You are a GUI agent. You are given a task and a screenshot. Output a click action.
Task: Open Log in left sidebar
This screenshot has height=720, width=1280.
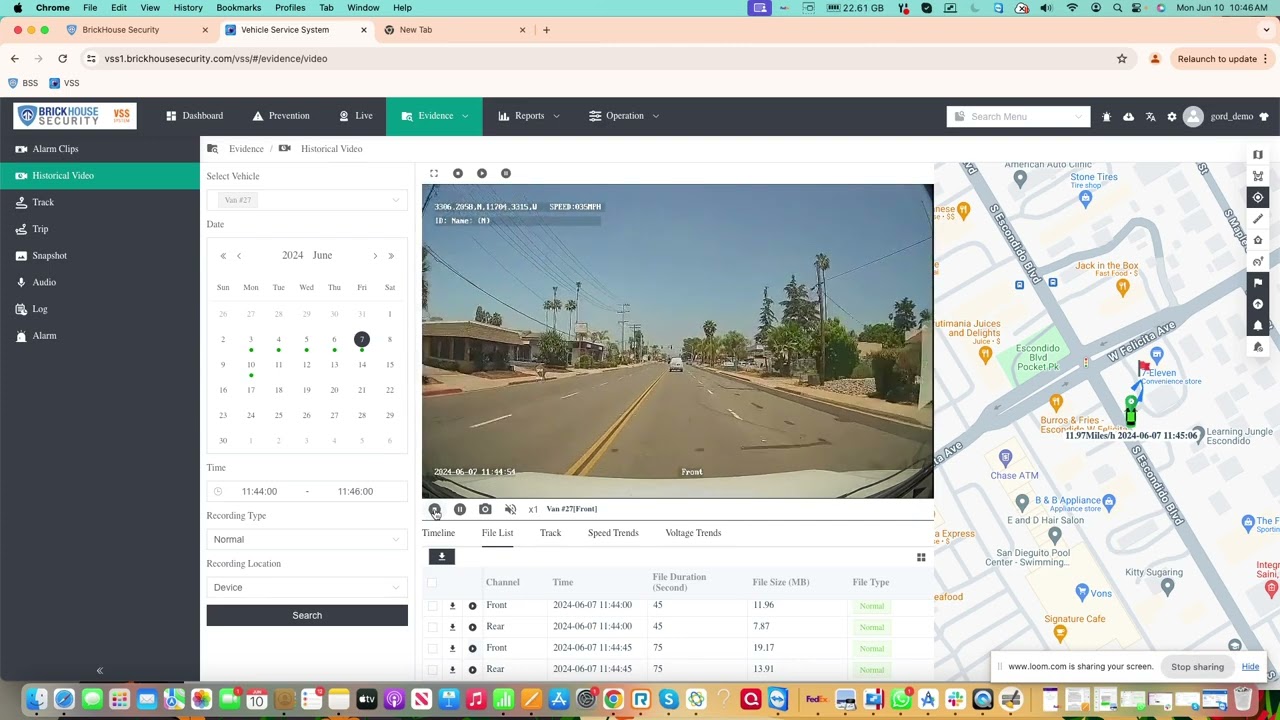pyautogui.click(x=100, y=309)
